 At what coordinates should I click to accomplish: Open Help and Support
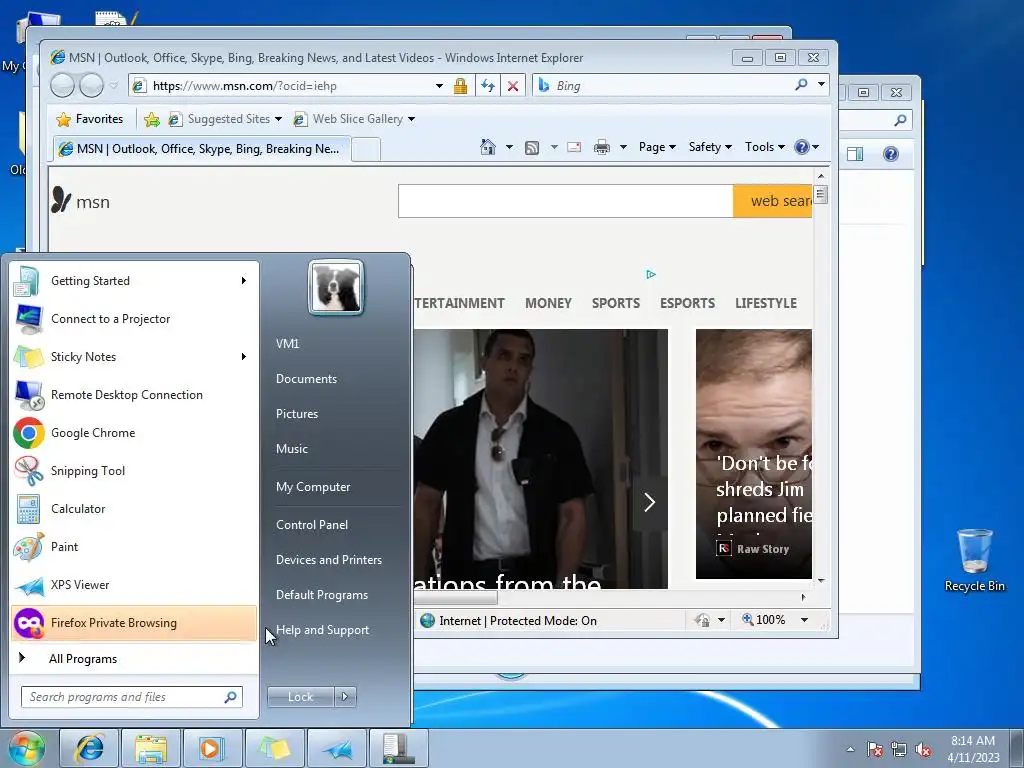(323, 630)
